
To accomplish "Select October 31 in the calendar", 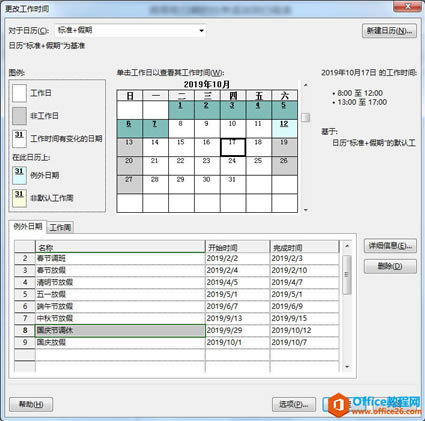I will [233, 184].
